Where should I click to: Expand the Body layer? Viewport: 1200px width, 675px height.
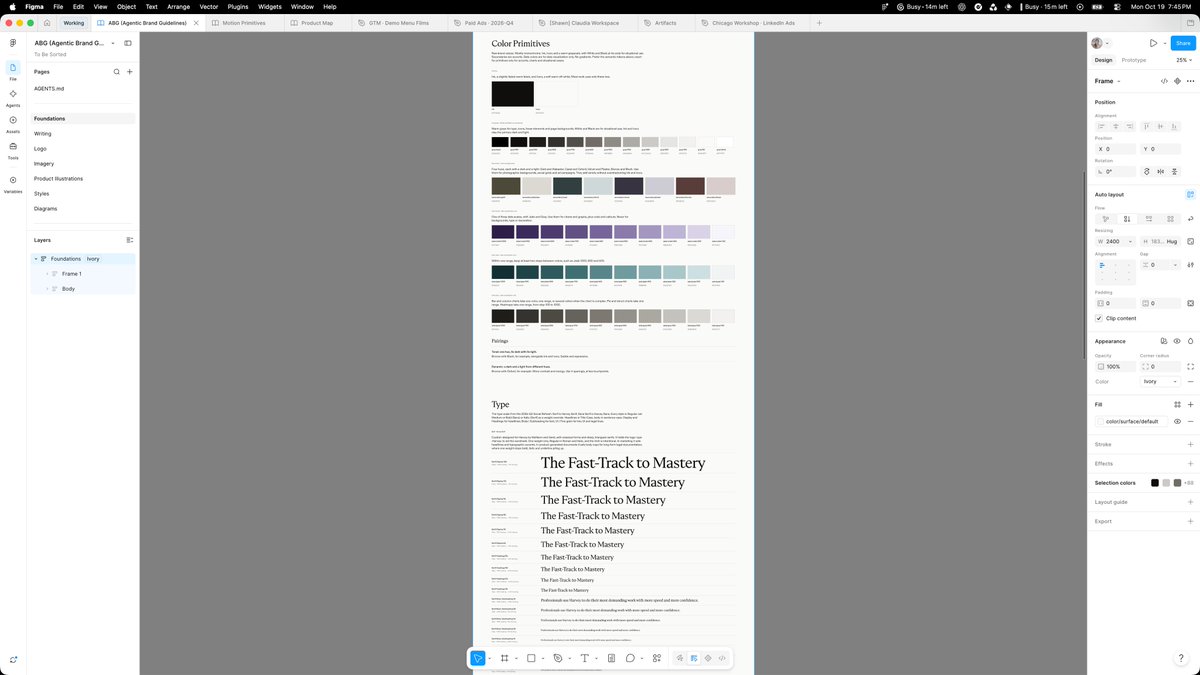click(47, 289)
